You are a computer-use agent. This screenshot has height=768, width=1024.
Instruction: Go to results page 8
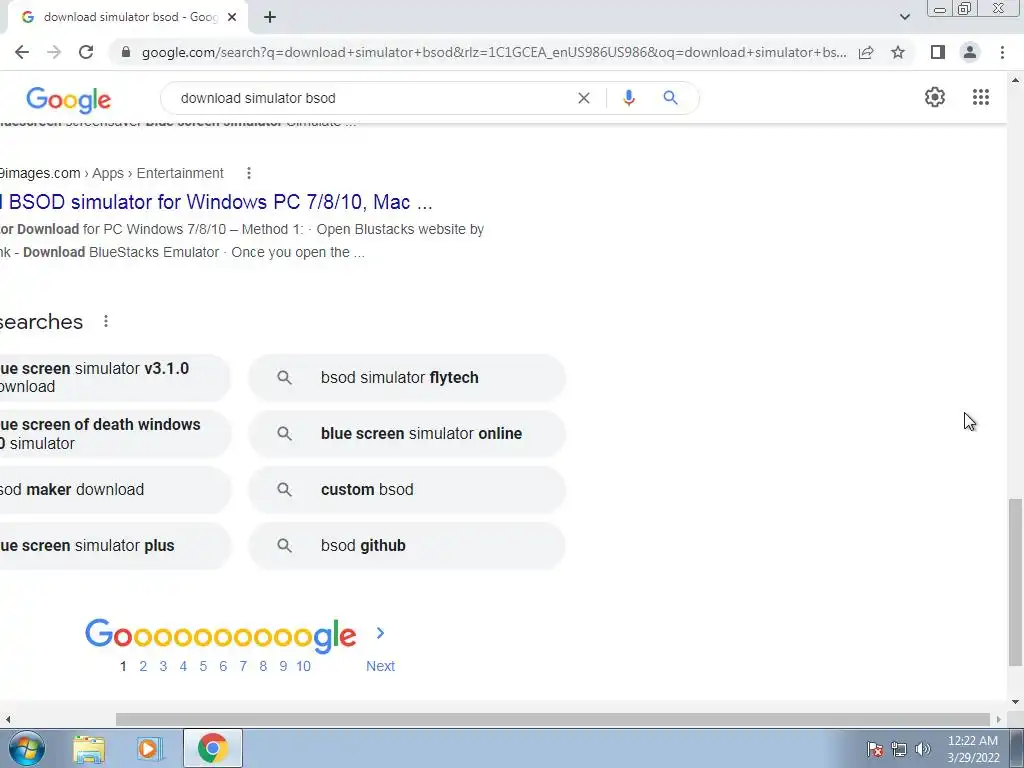[263, 666]
